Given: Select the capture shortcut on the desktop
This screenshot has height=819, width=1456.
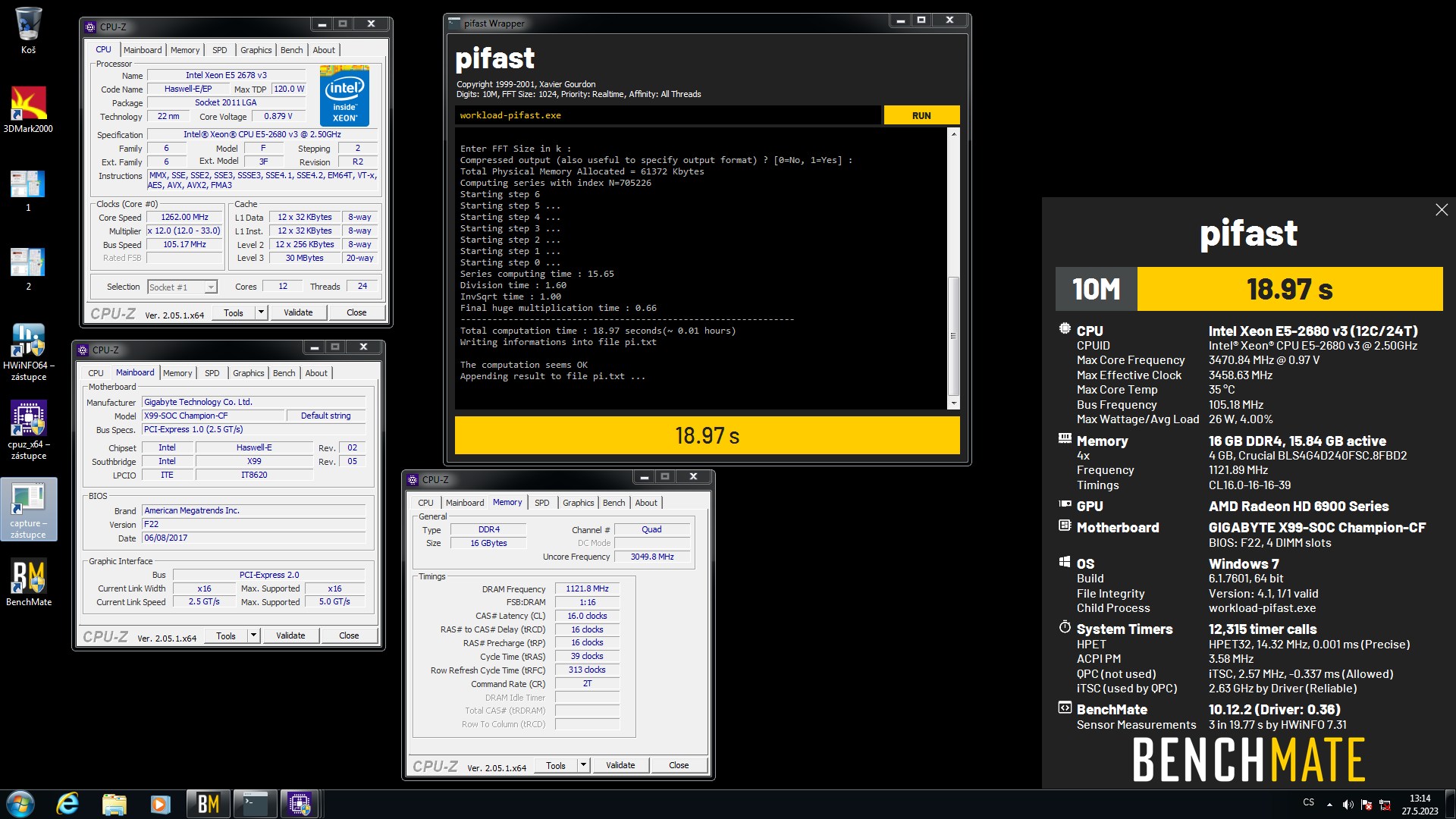Looking at the screenshot, I should coord(28,510).
